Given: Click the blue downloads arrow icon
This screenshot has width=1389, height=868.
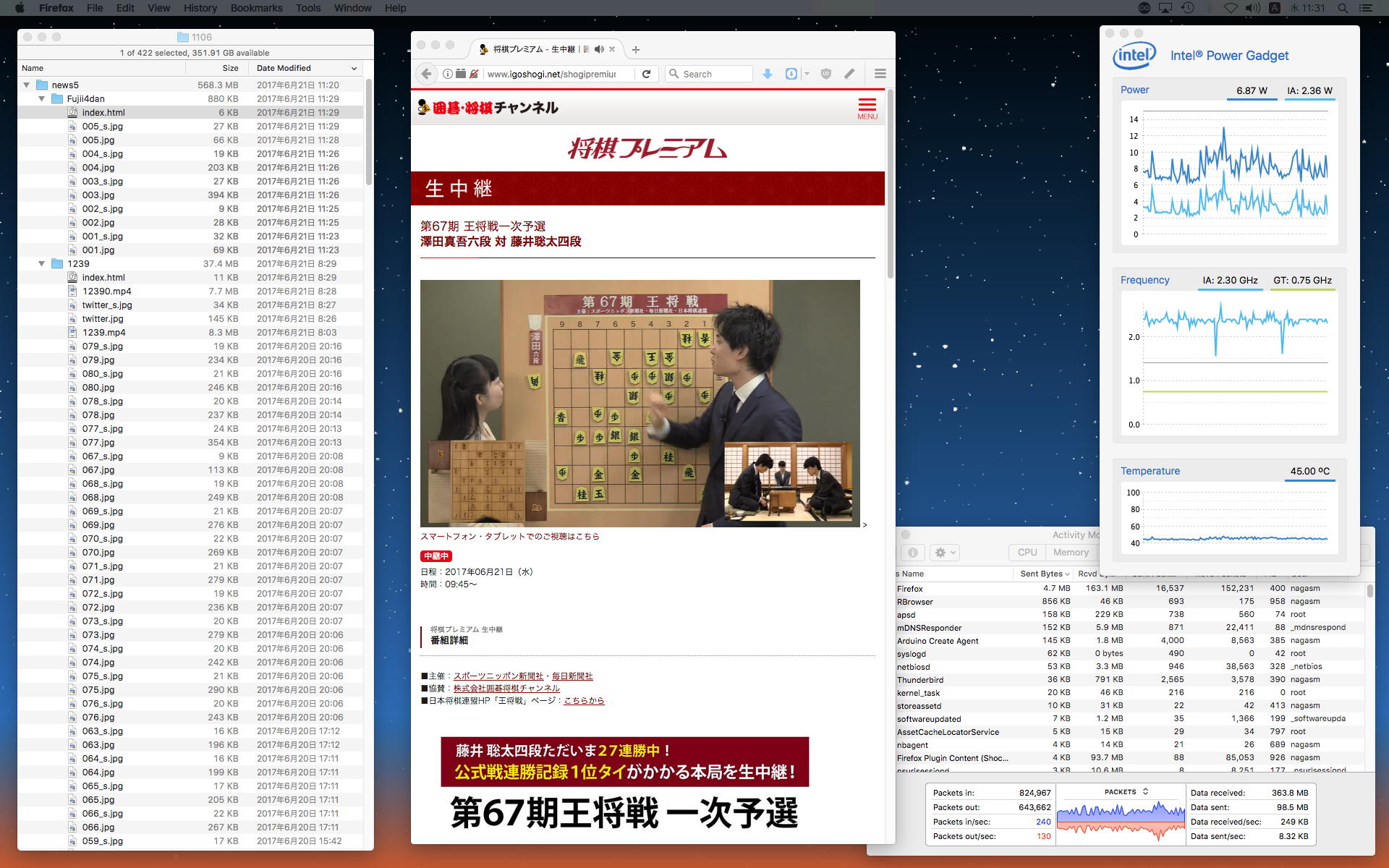Looking at the screenshot, I should [x=768, y=74].
